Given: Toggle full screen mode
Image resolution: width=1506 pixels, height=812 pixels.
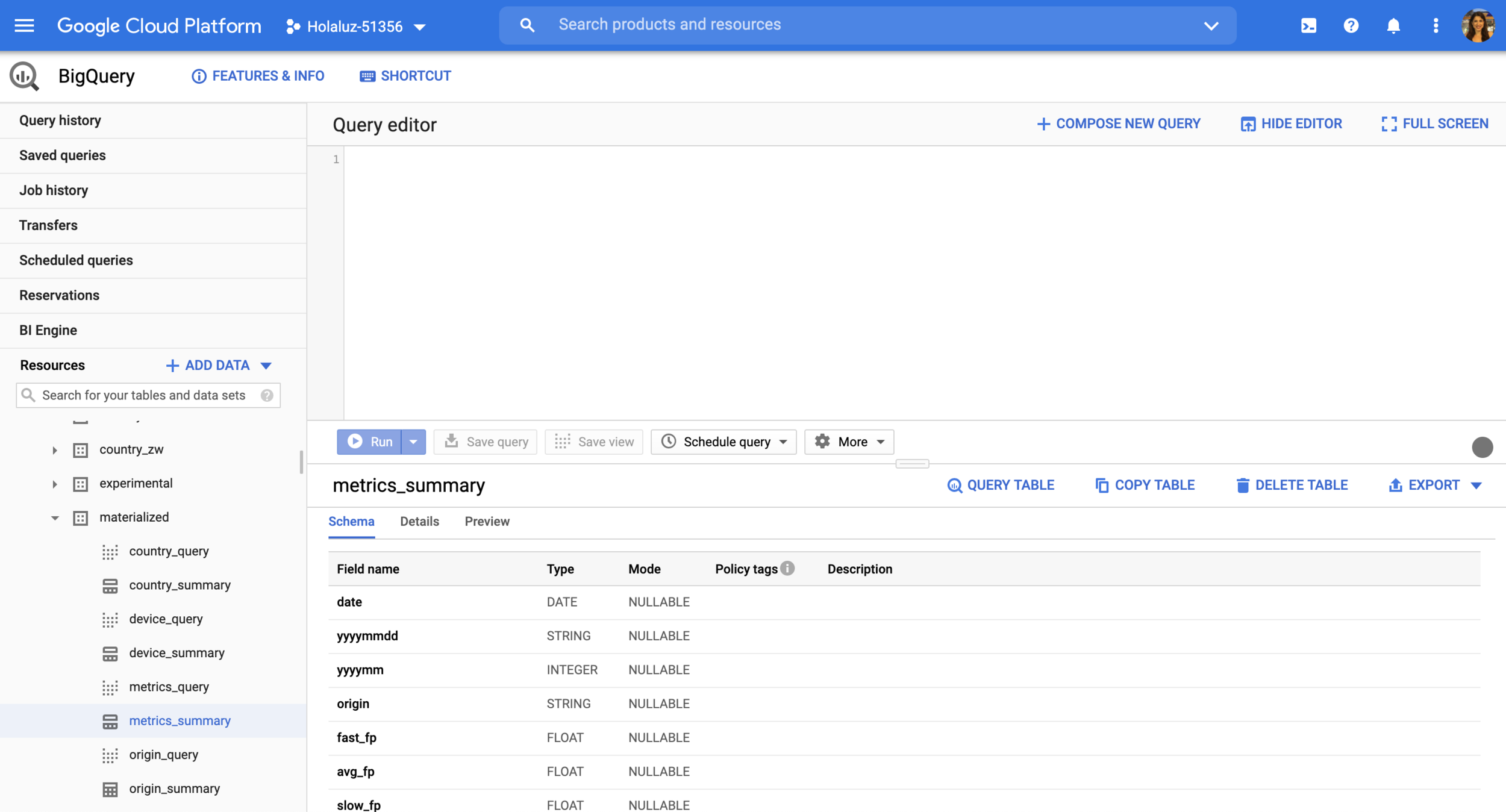Looking at the screenshot, I should click(1434, 123).
